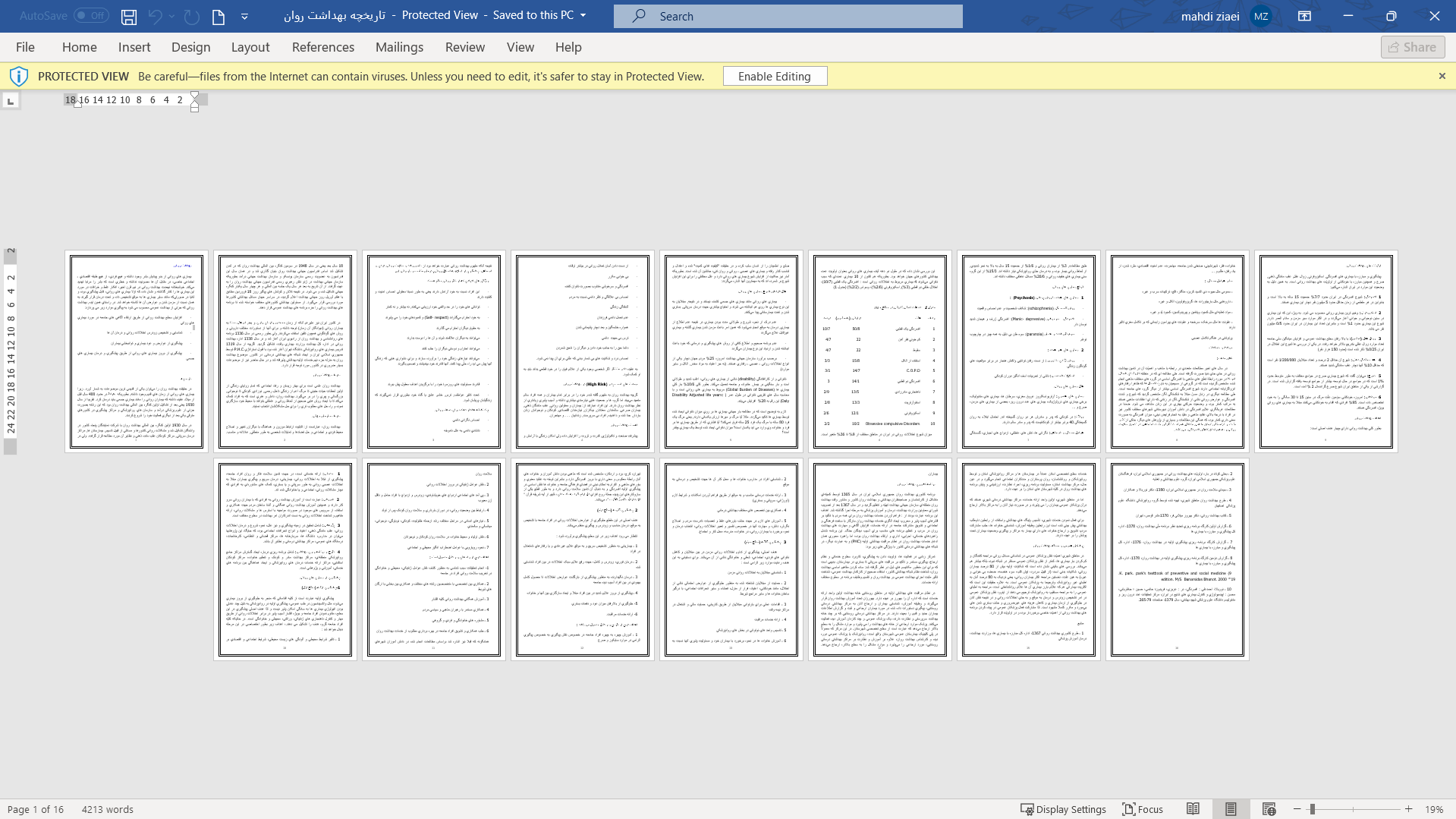Select the View tab
The width and height of the screenshot is (1456, 819).
(520, 47)
